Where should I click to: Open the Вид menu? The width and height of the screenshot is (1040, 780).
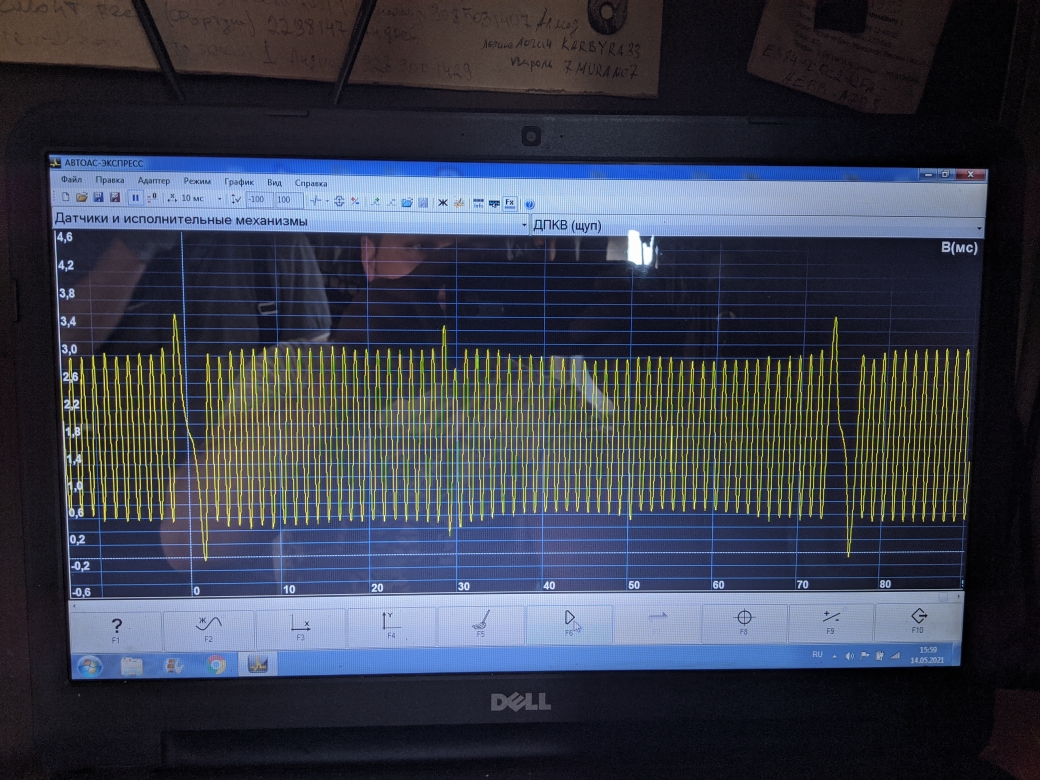pos(275,182)
